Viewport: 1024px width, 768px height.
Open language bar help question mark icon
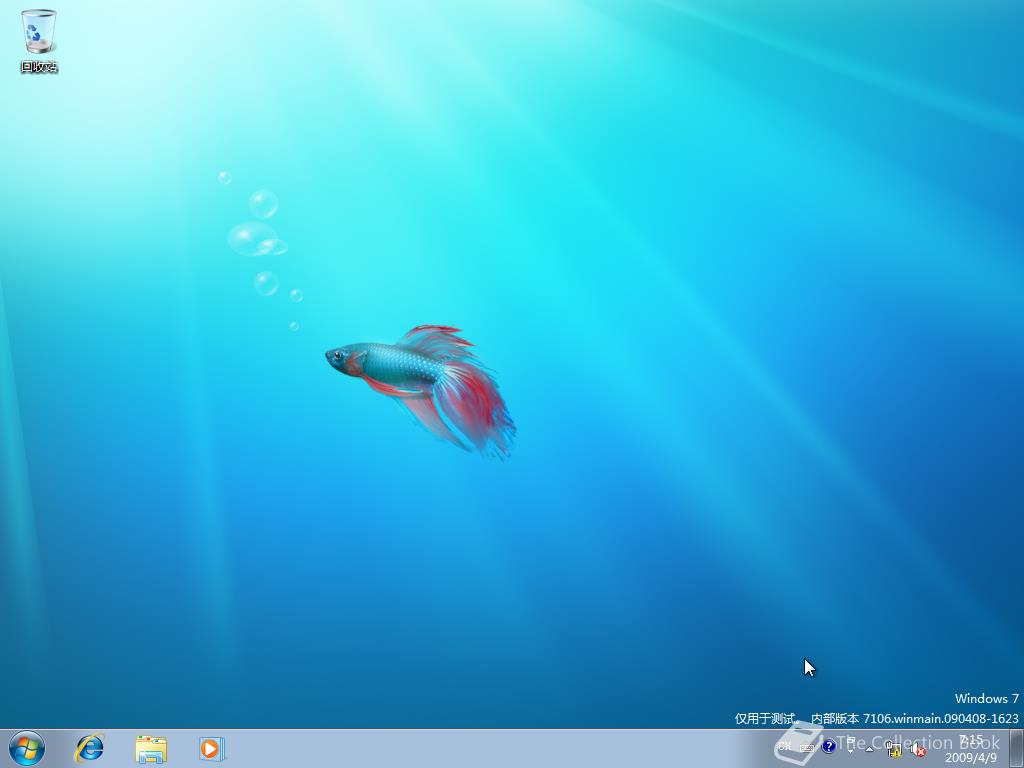pyautogui.click(x=829, y=746)
